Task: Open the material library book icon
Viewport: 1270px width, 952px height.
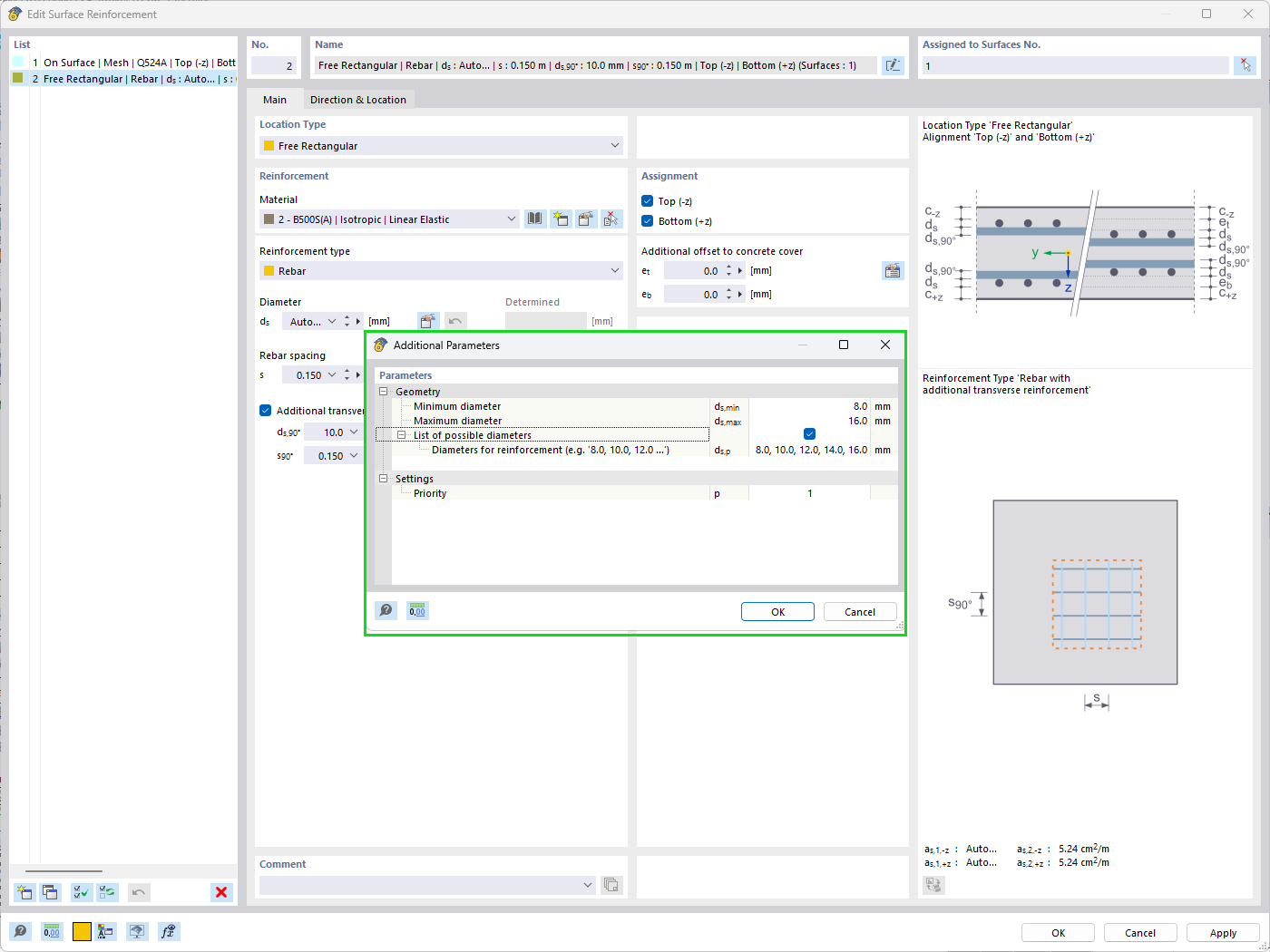Action: [x=535, y=219]
